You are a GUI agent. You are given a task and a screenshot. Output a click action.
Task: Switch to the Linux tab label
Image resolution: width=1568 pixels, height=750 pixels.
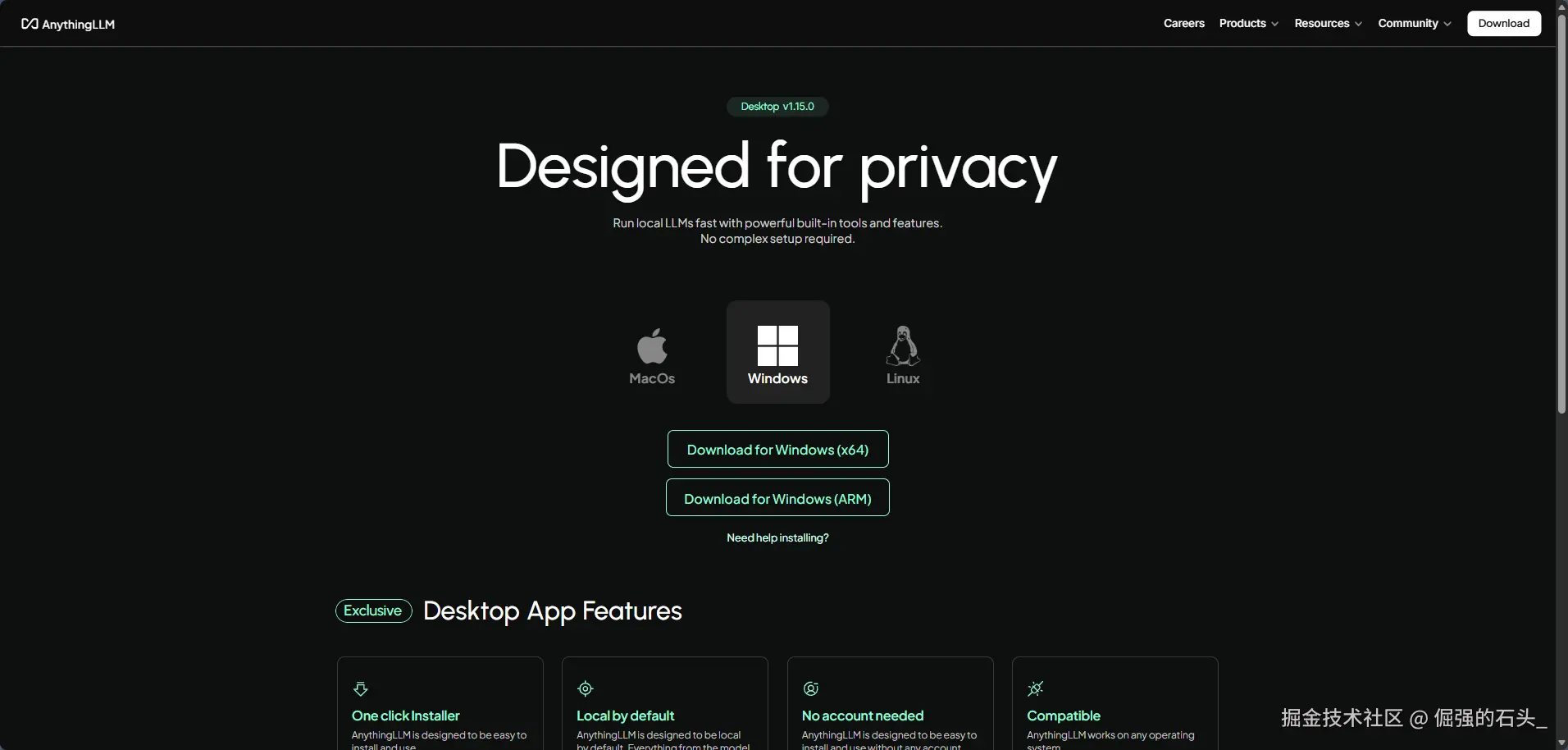coord(903,378)
